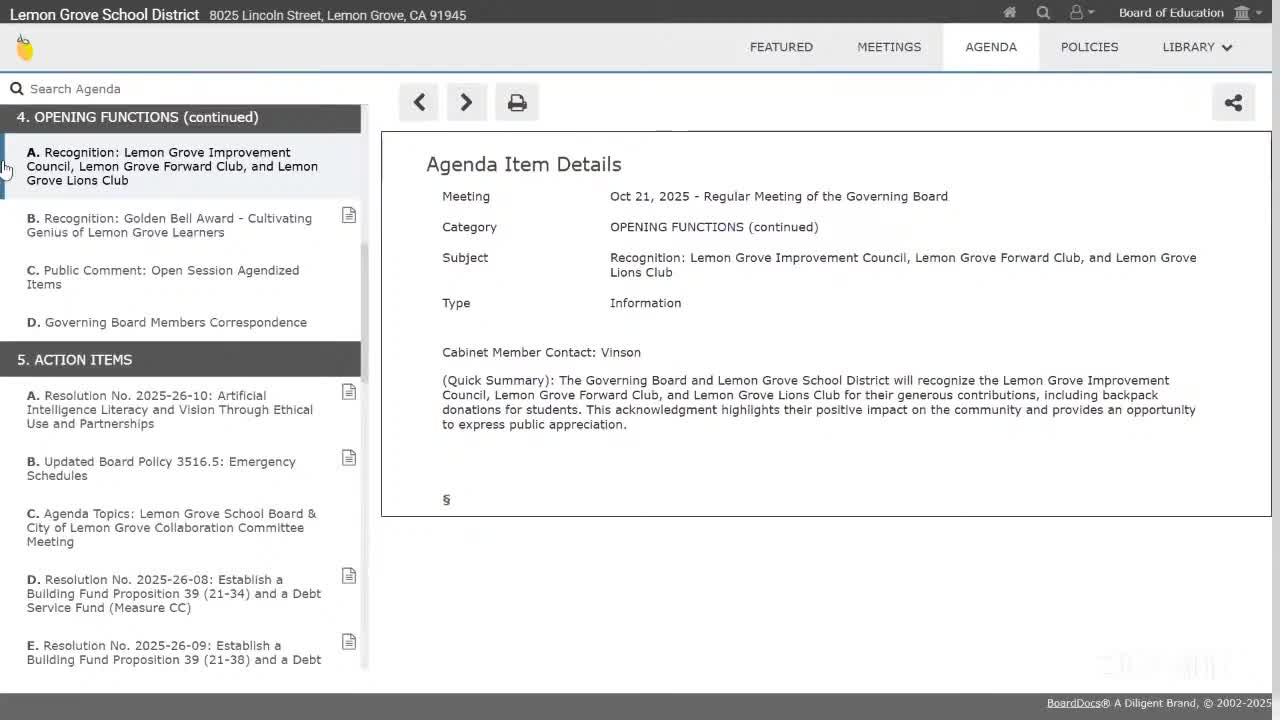The image size is (1280, 720).
Task: Open the user account dropdown
Action: [x=1081, y=13]
